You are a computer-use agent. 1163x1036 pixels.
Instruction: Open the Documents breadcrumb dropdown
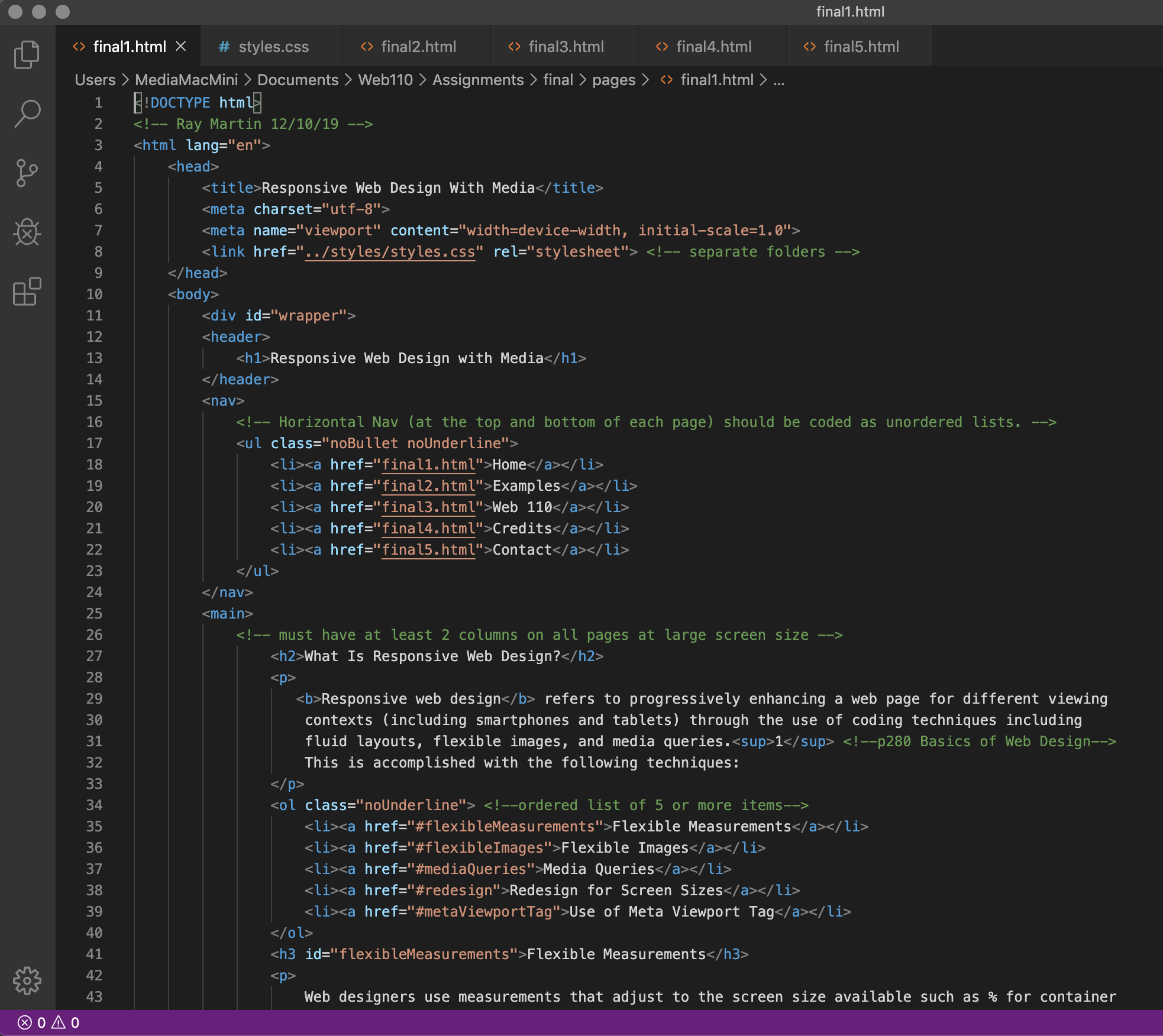tap(298, 80)
